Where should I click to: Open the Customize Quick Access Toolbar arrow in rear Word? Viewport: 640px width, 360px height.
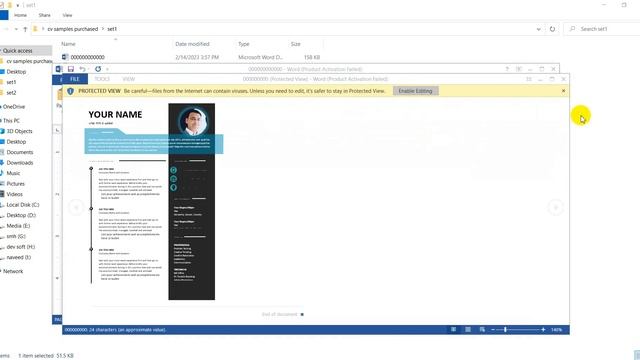(x=107, y=69)
